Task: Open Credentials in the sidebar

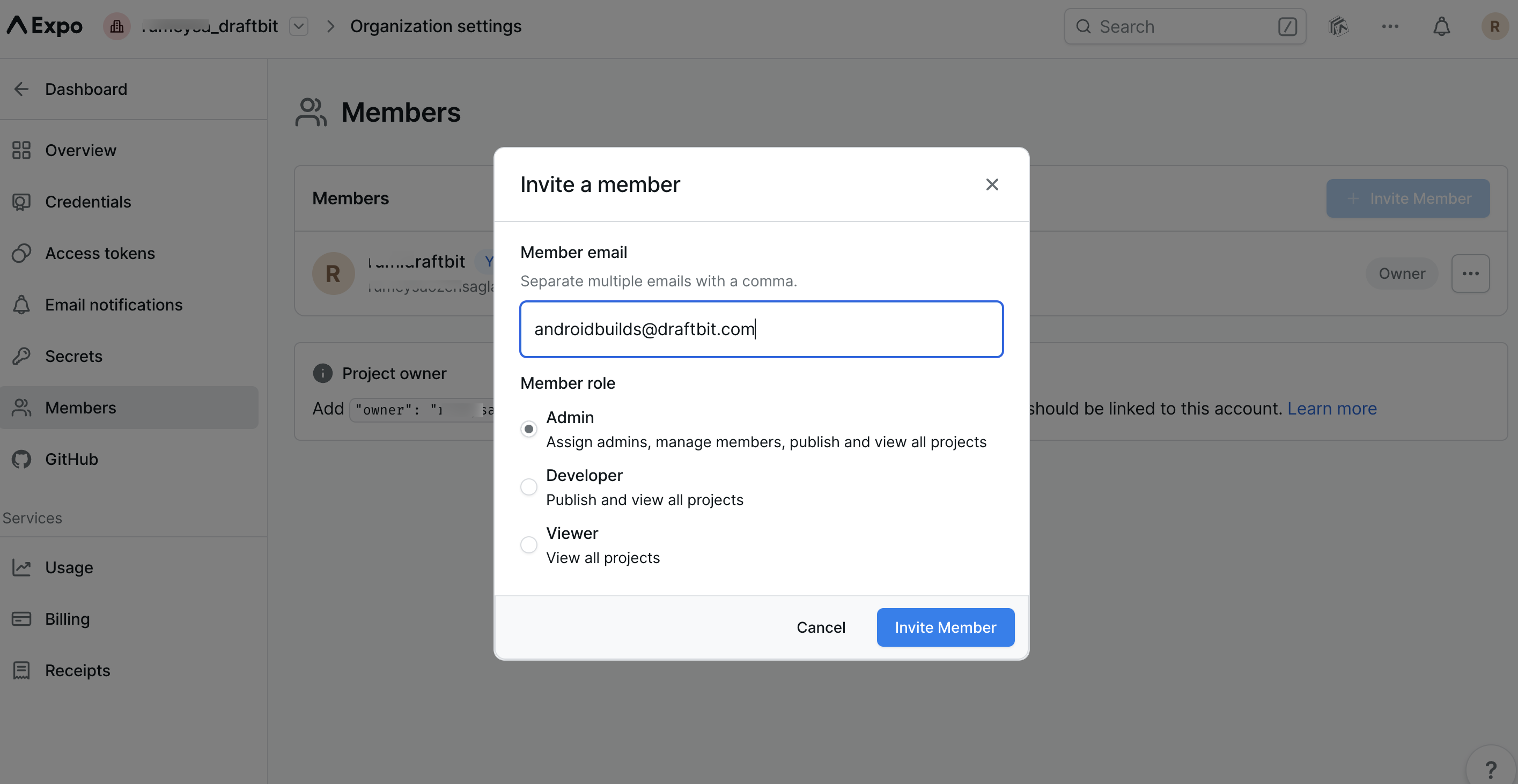Action: [88, 202]
